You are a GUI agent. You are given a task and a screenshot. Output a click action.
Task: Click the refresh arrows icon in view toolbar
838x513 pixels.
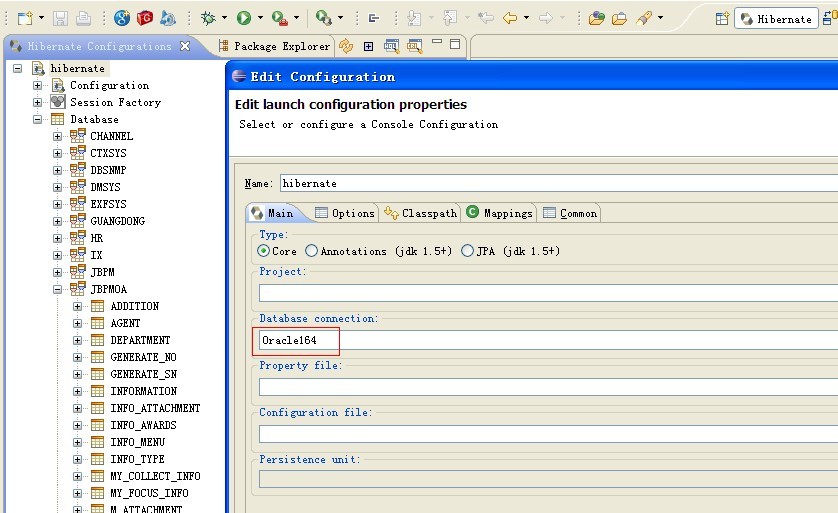(x=346, y=46)
